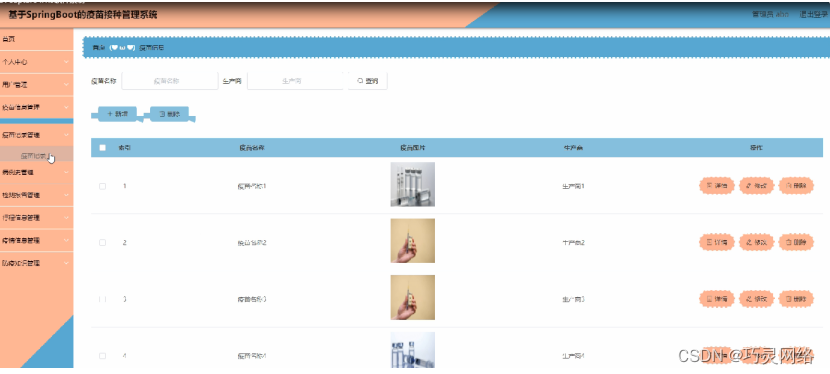The width and height of the screenshot is (830, 374).
Task: Open 详情 details for row 3
Action: click(717, 299)
